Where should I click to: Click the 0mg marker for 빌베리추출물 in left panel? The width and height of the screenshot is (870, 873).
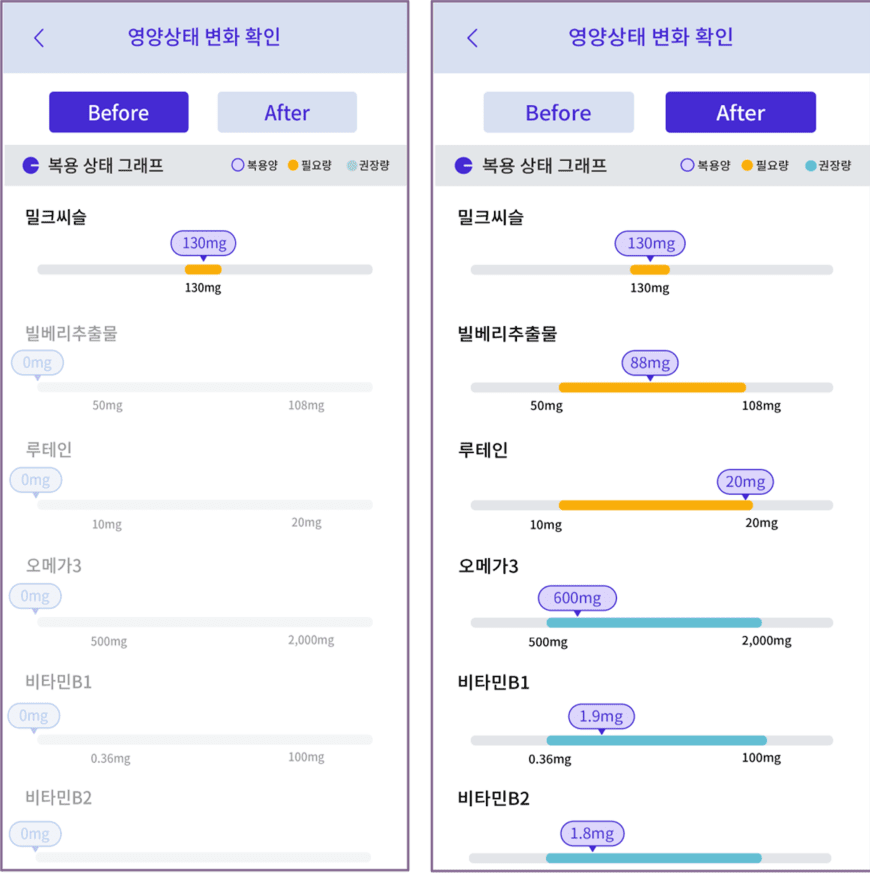point(37,362)
